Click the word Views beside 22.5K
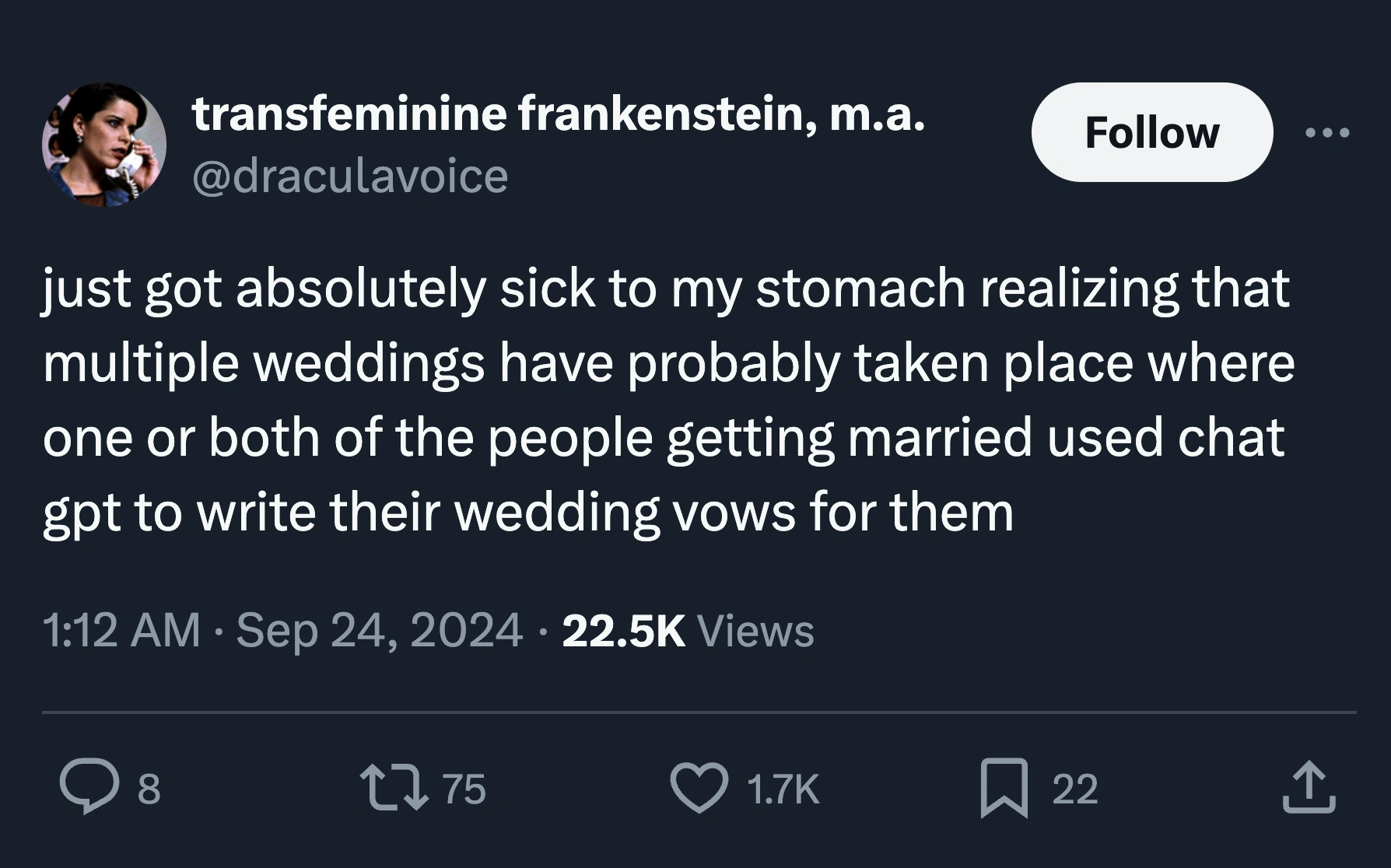Image resolution: width=1391 pixels, height=868 pixels. 755,630
